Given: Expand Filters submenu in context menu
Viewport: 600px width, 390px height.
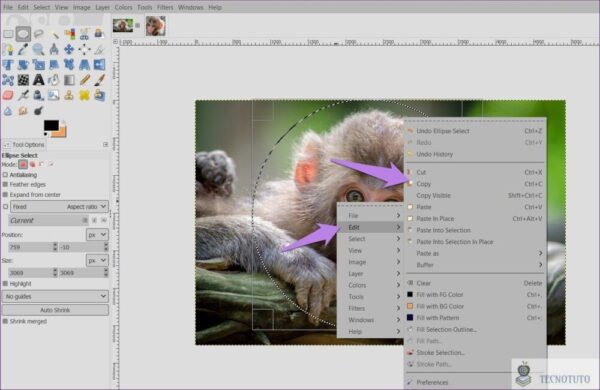Looking at the screenshot, I should (370, 308).
